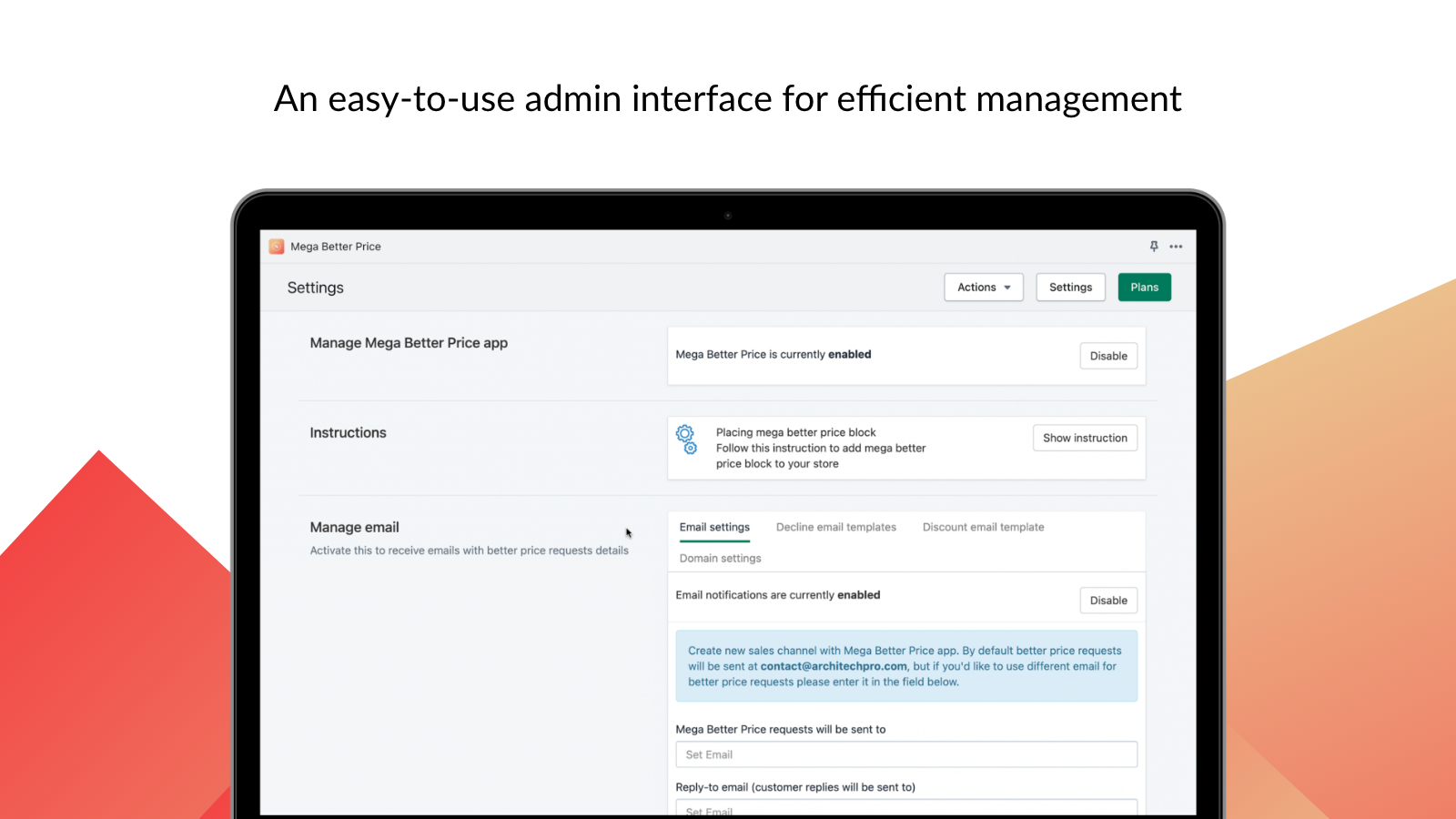
Task: Click the Instructions section heading
Action: pos(348,433)
